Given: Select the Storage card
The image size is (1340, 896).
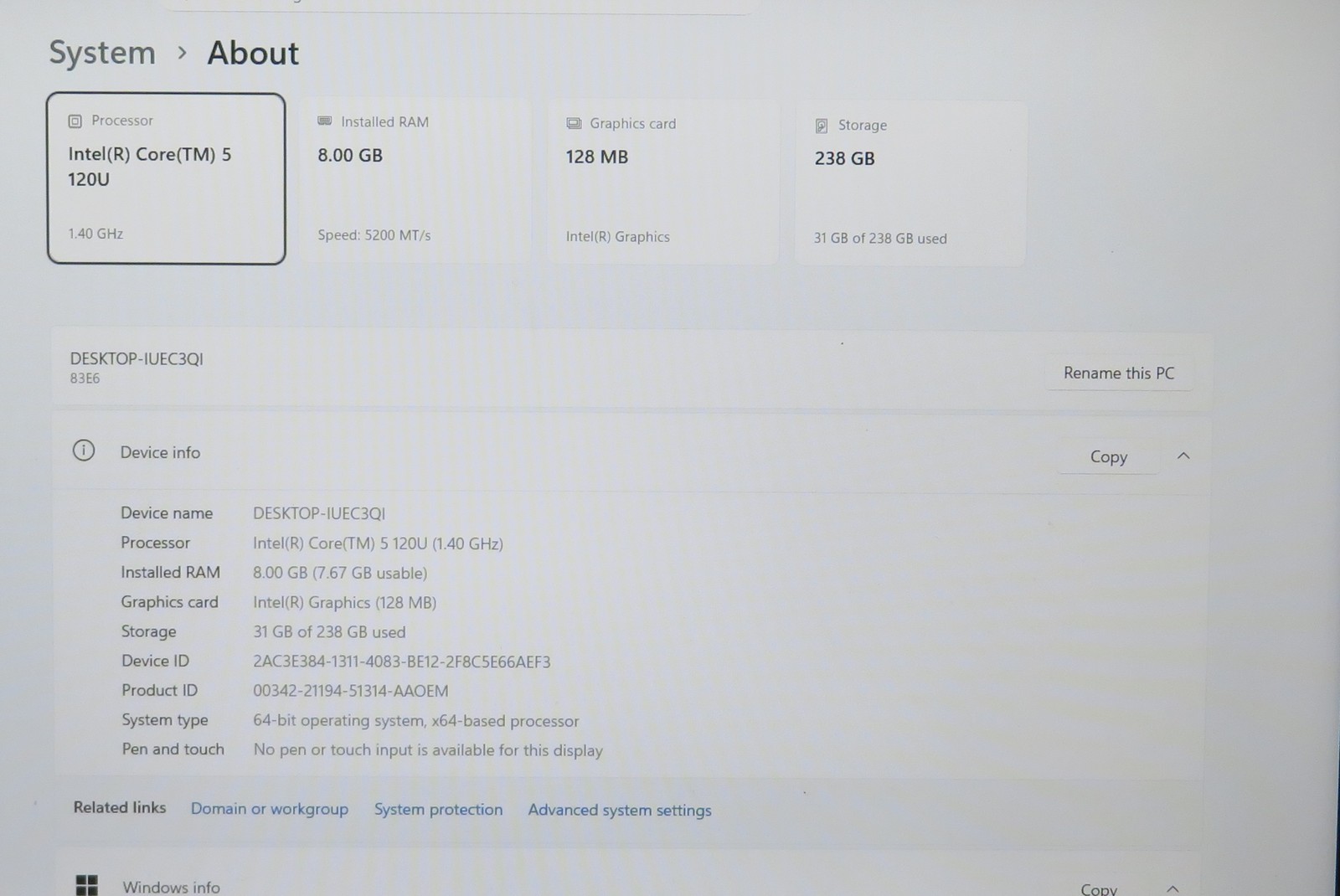Looking at the screenshot, I should pos(910,183).
